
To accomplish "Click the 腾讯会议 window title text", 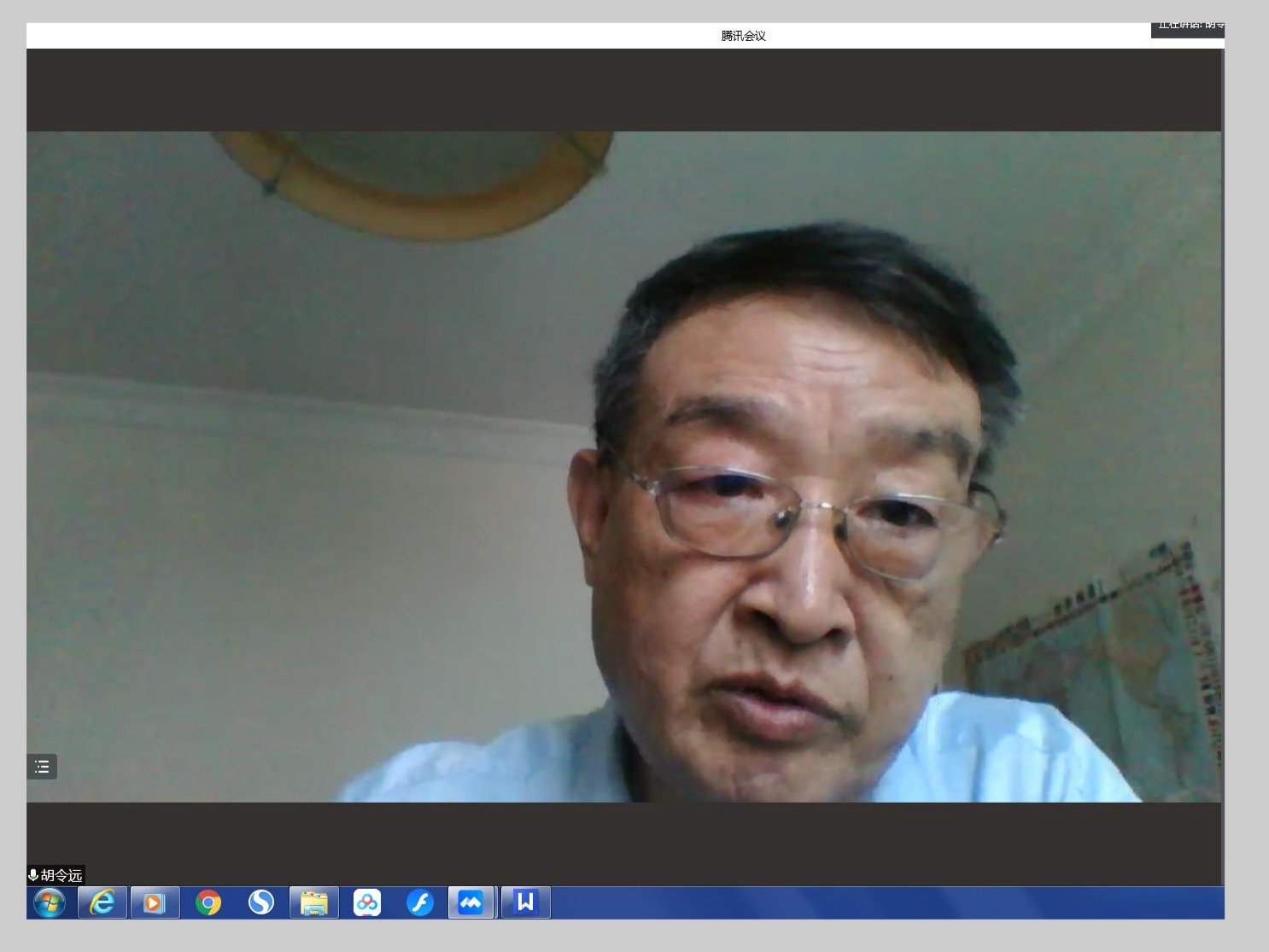I will (743, 36).
